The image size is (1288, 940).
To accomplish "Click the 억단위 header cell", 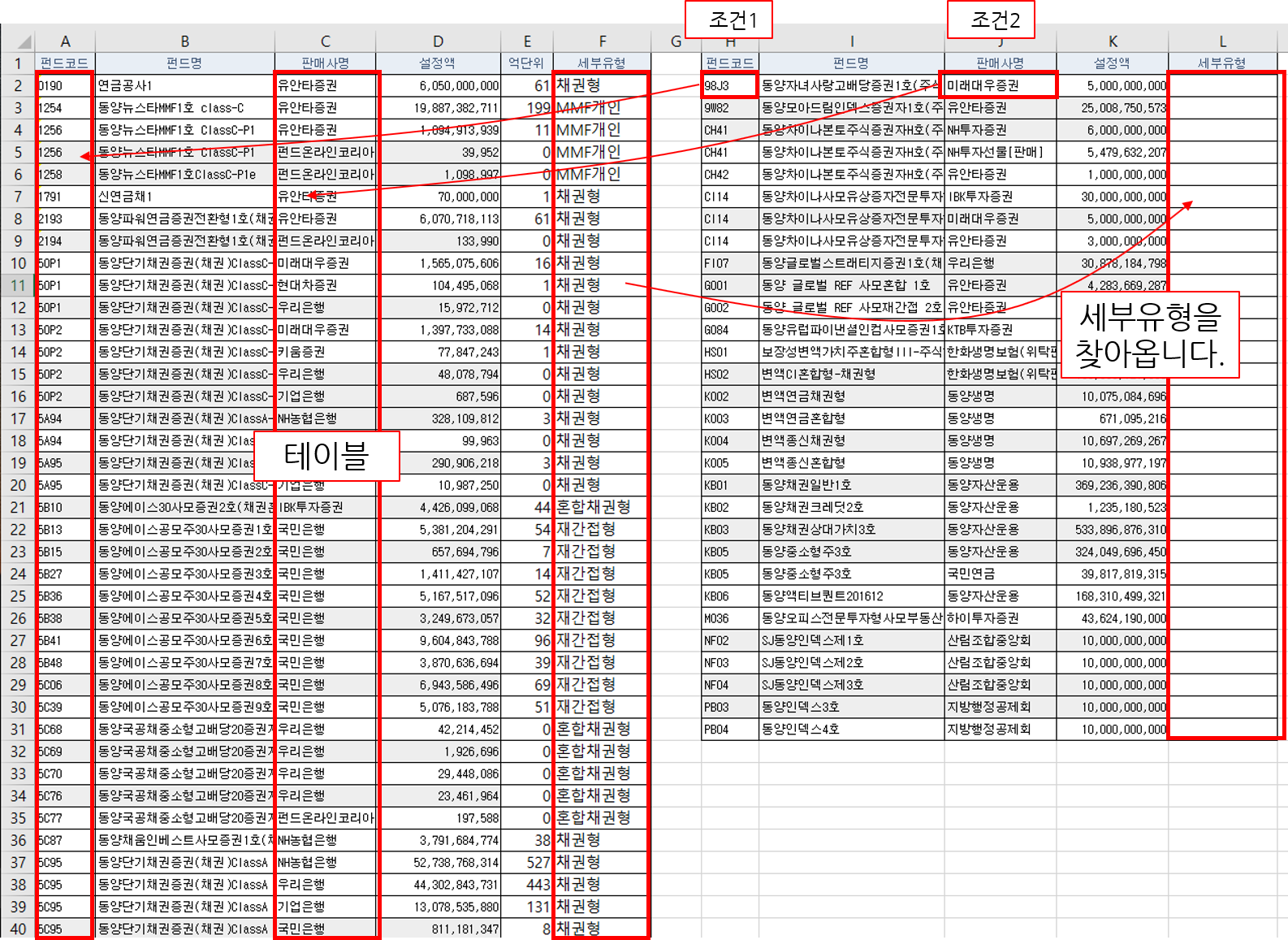I will [x=527, y=63].
